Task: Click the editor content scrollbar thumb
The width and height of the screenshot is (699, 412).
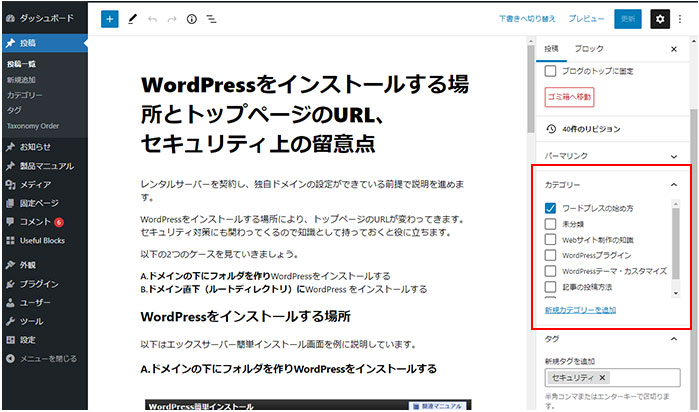Action: point(530,88)
